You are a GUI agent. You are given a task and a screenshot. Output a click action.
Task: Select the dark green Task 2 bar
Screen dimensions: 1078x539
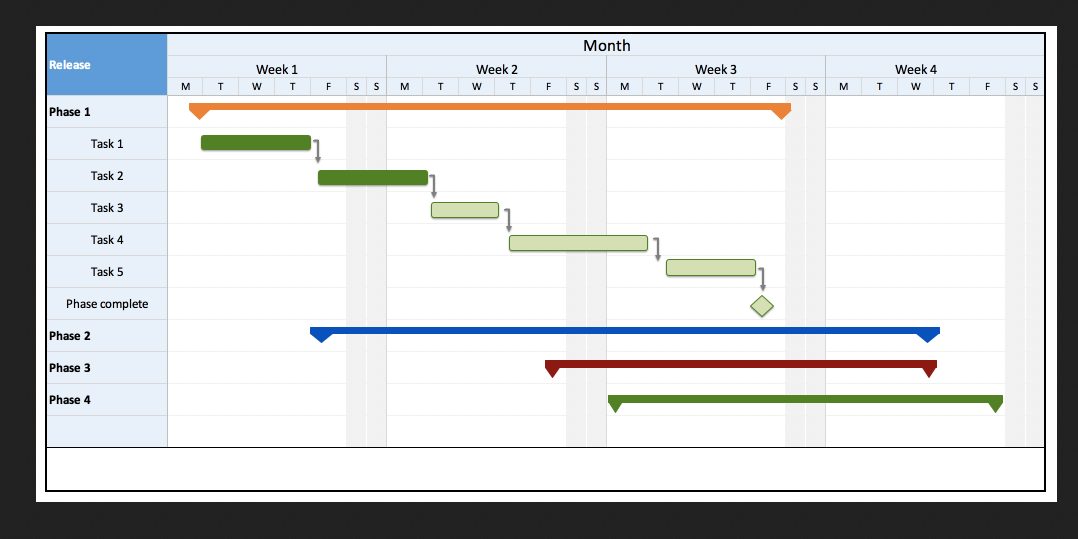pyautogui.click(x=373, y=177)
